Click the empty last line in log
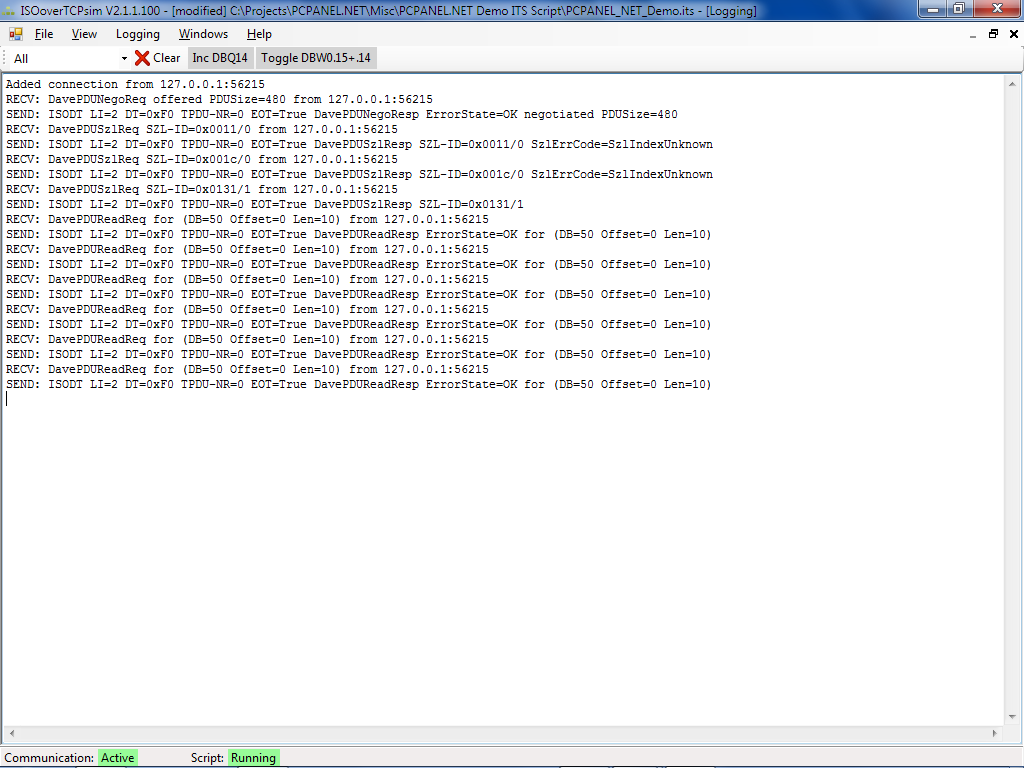Image resolution: width=1024 pixels, height=768 pixels. tap(300, 399)
